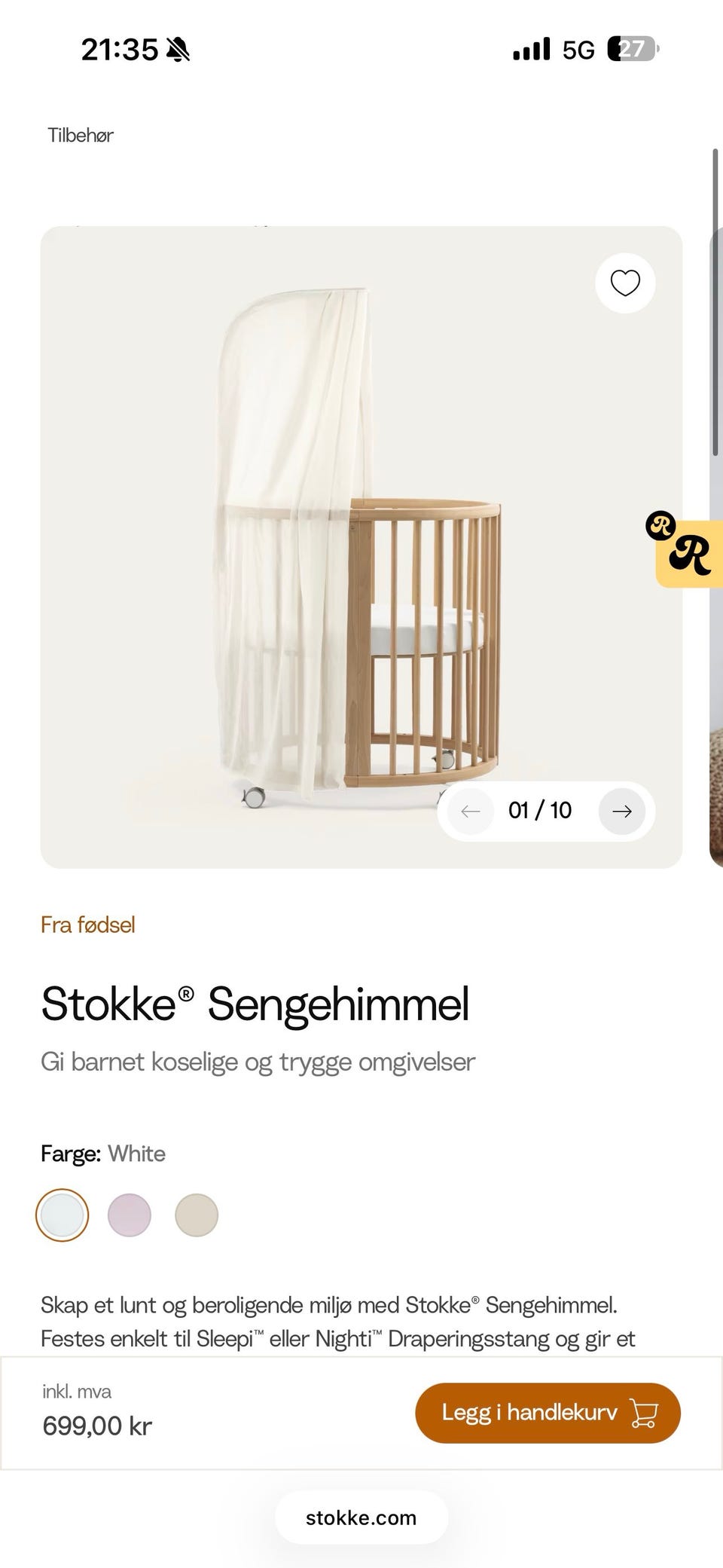Tap the heart wishlist icon

point(625,283)
